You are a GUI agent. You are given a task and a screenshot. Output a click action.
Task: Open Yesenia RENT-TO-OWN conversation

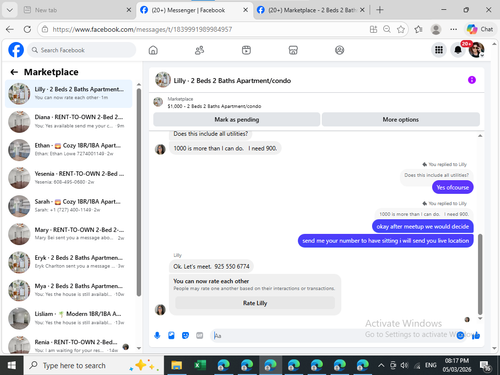68,178
